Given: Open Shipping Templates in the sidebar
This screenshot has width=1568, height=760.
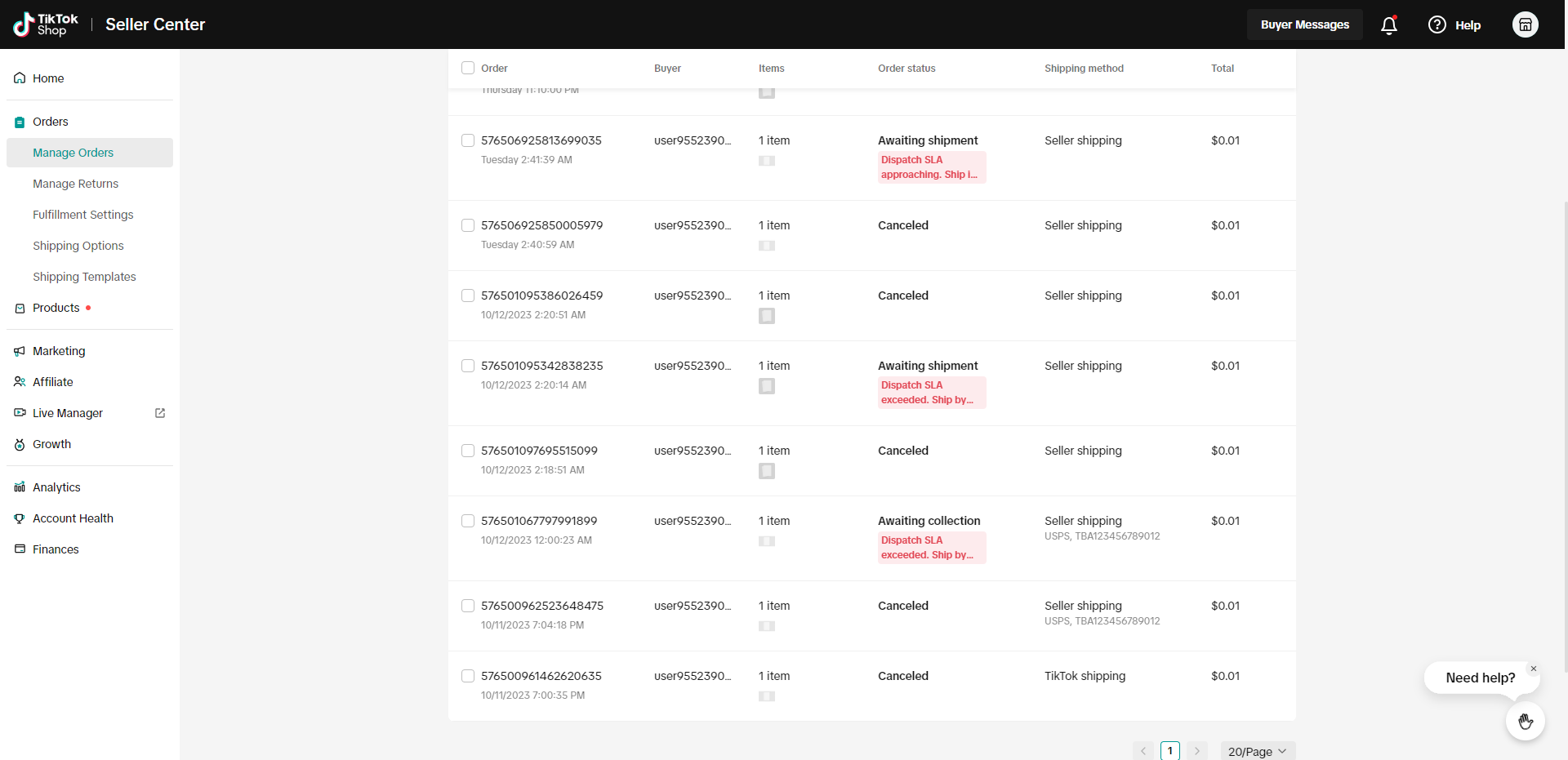Looking at the screenshot, I should point(84,277).
